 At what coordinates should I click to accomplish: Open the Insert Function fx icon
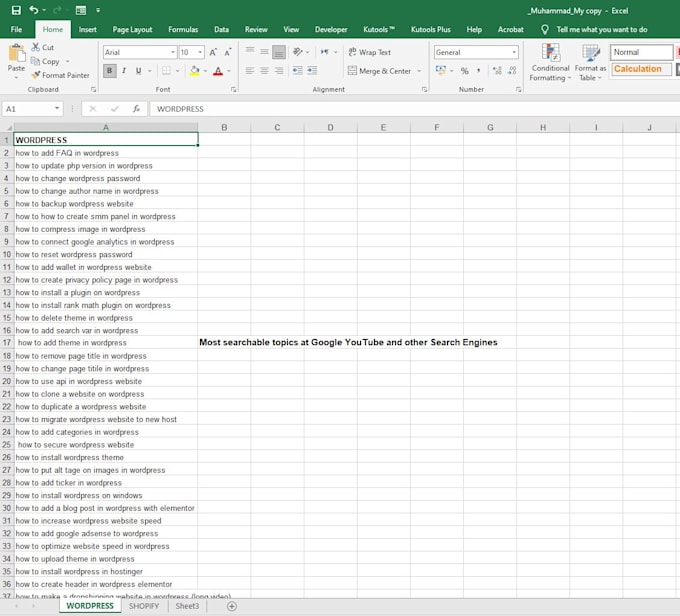(136, 108)
